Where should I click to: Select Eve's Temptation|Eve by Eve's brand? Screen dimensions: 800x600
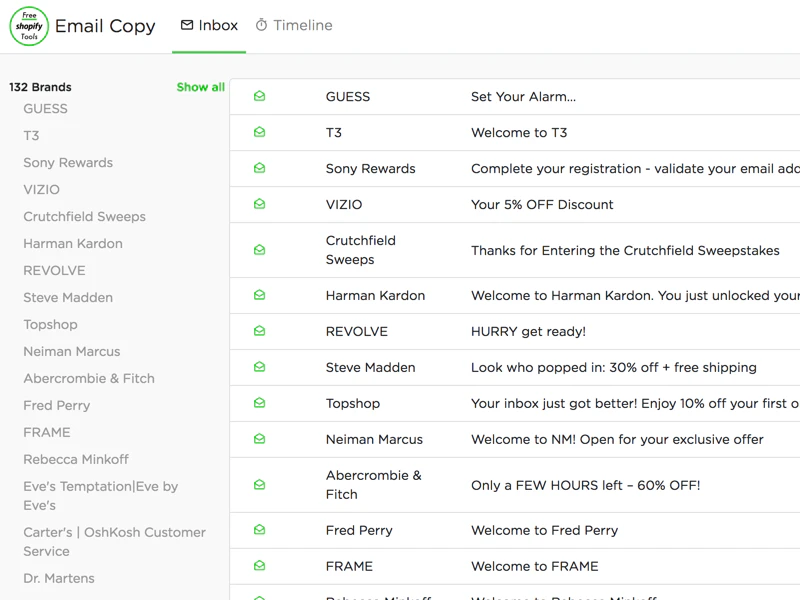tap(101, 496)
